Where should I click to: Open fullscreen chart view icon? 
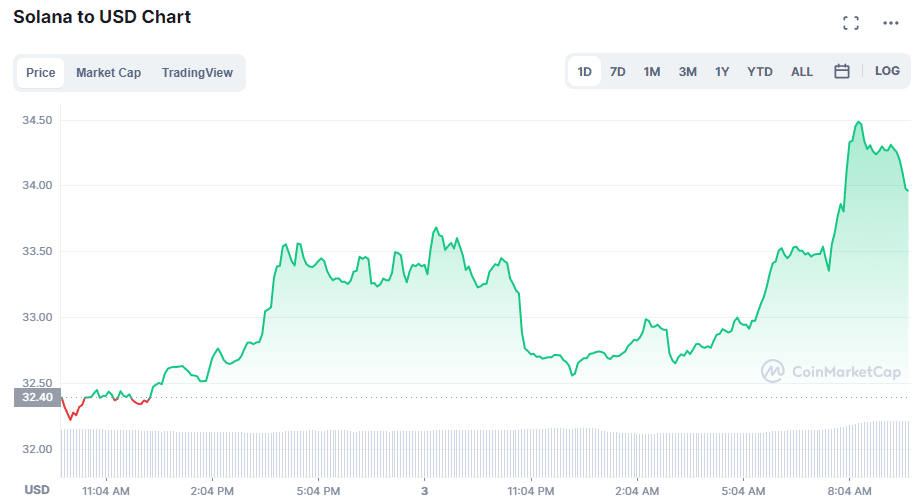(851, 23)
